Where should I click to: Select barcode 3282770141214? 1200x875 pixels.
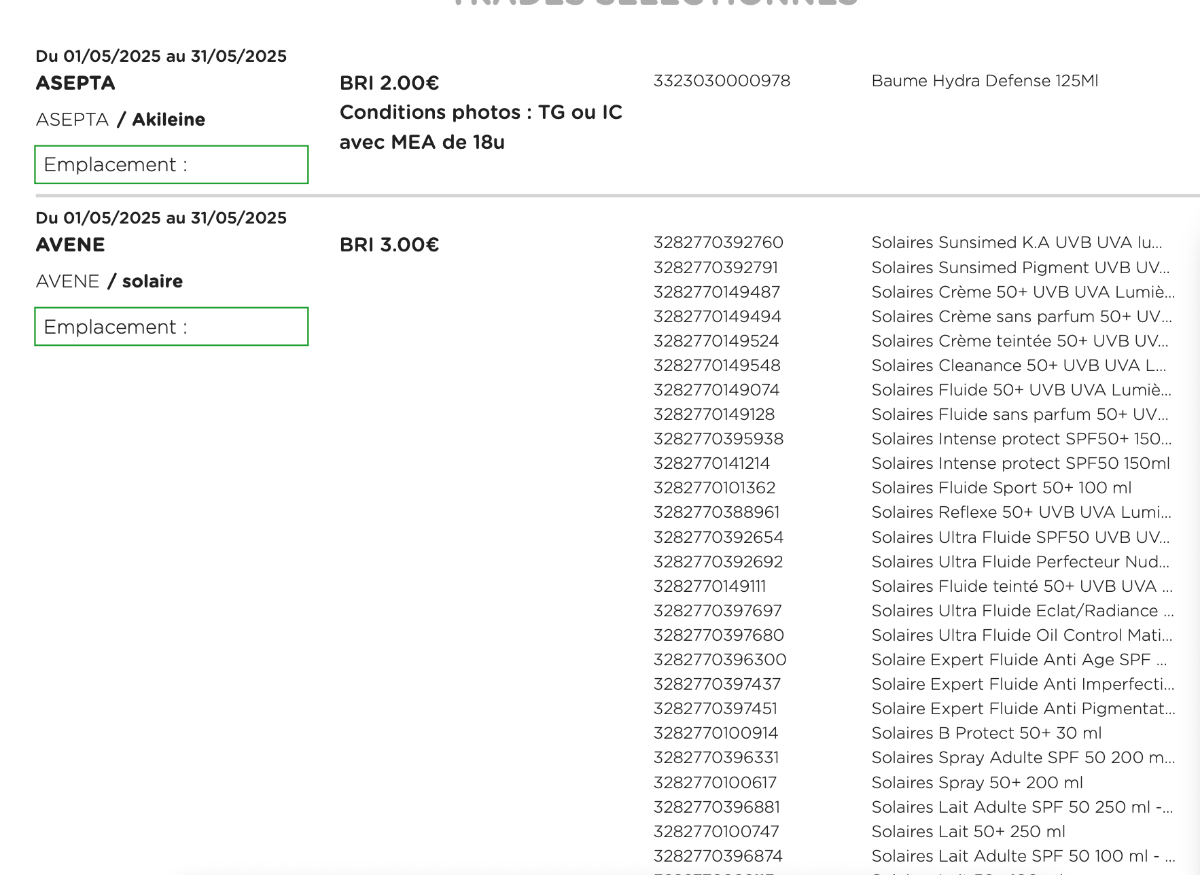click(x=712, y=464)
